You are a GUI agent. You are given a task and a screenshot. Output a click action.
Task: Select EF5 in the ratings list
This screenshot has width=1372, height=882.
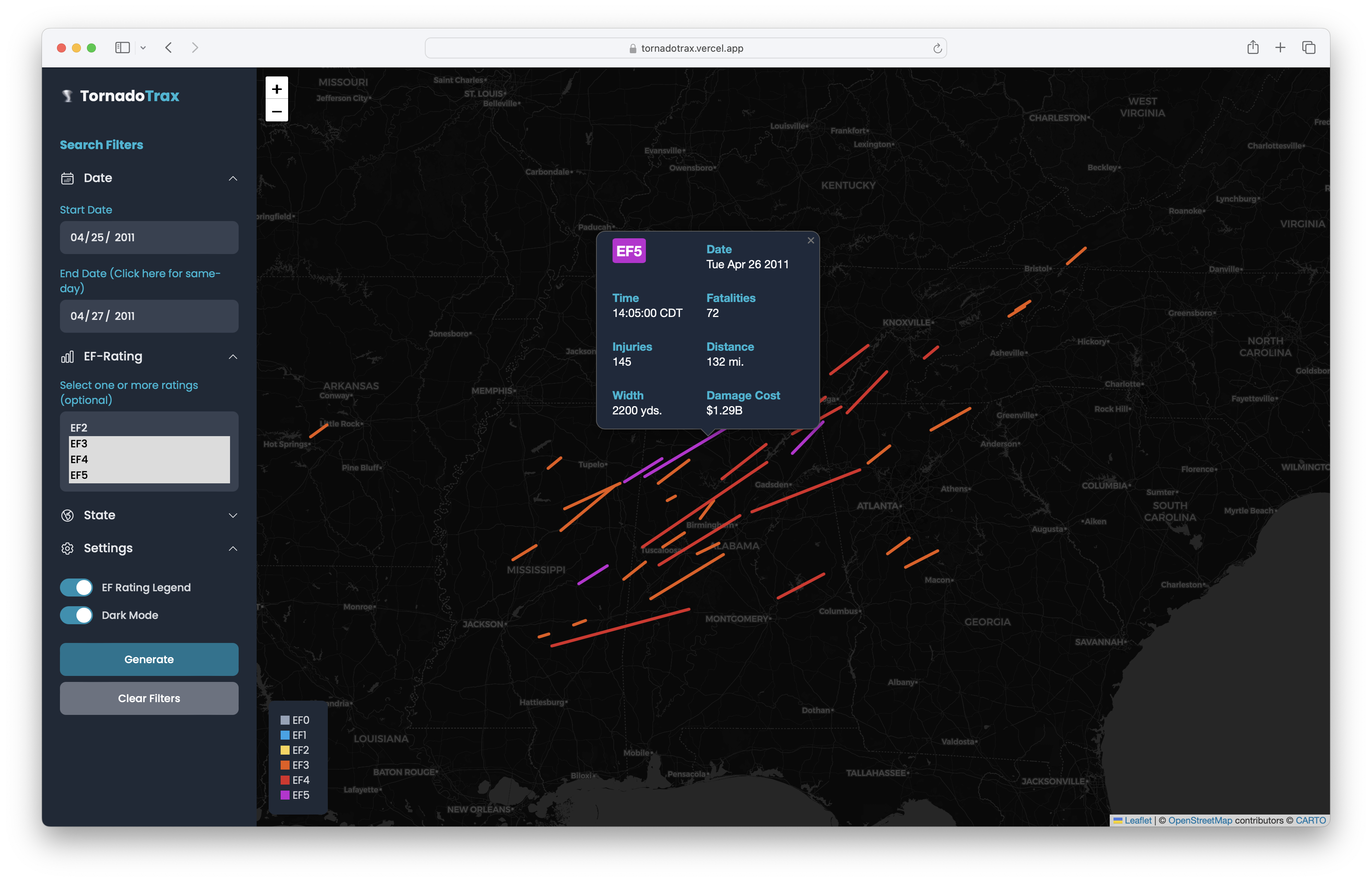click(149, 475)
